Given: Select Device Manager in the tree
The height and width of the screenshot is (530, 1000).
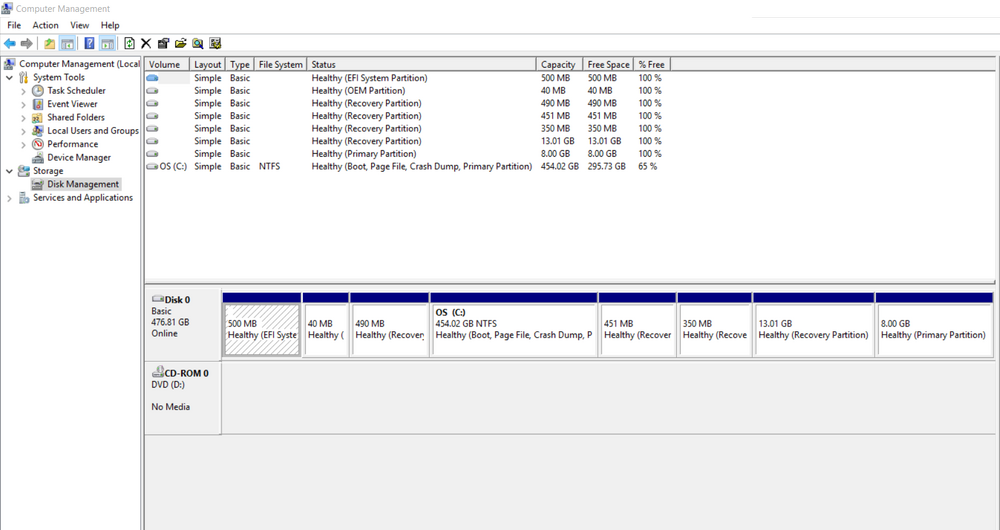Looking at the screenshot, I should click(x=78, y=158).
